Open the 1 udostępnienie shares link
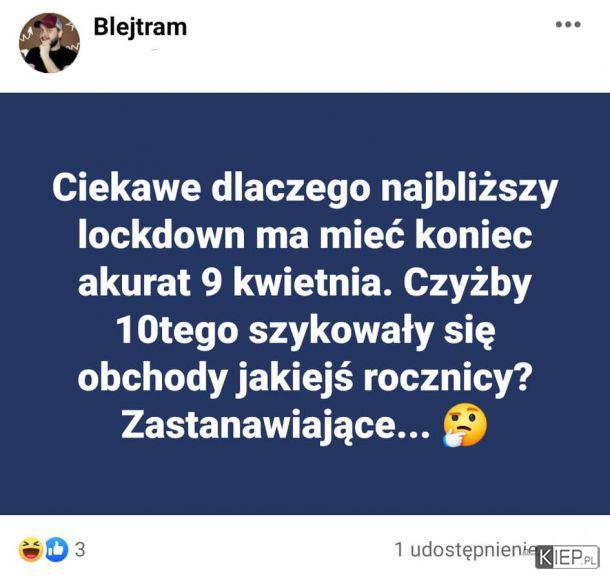 (465, 550)
